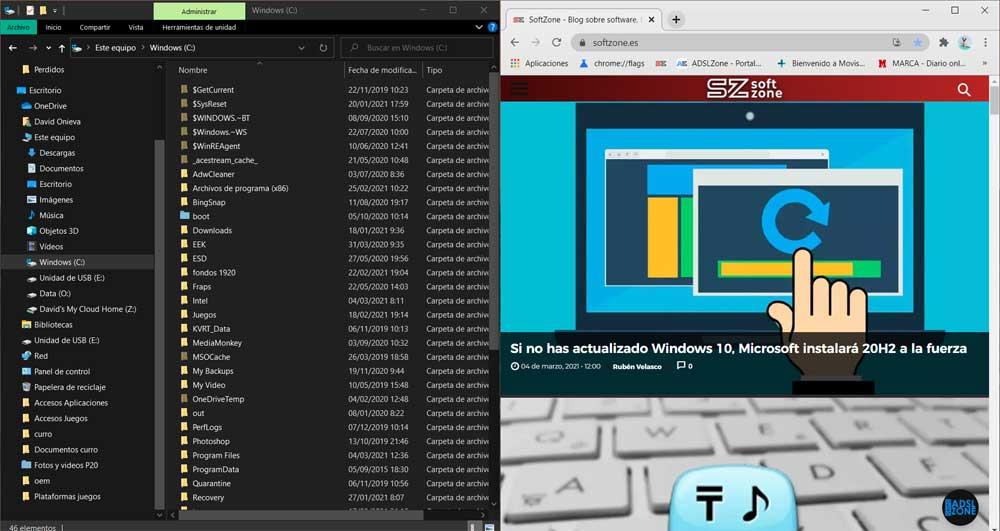Open article about Windows 10 20H2

coord(739,349)
